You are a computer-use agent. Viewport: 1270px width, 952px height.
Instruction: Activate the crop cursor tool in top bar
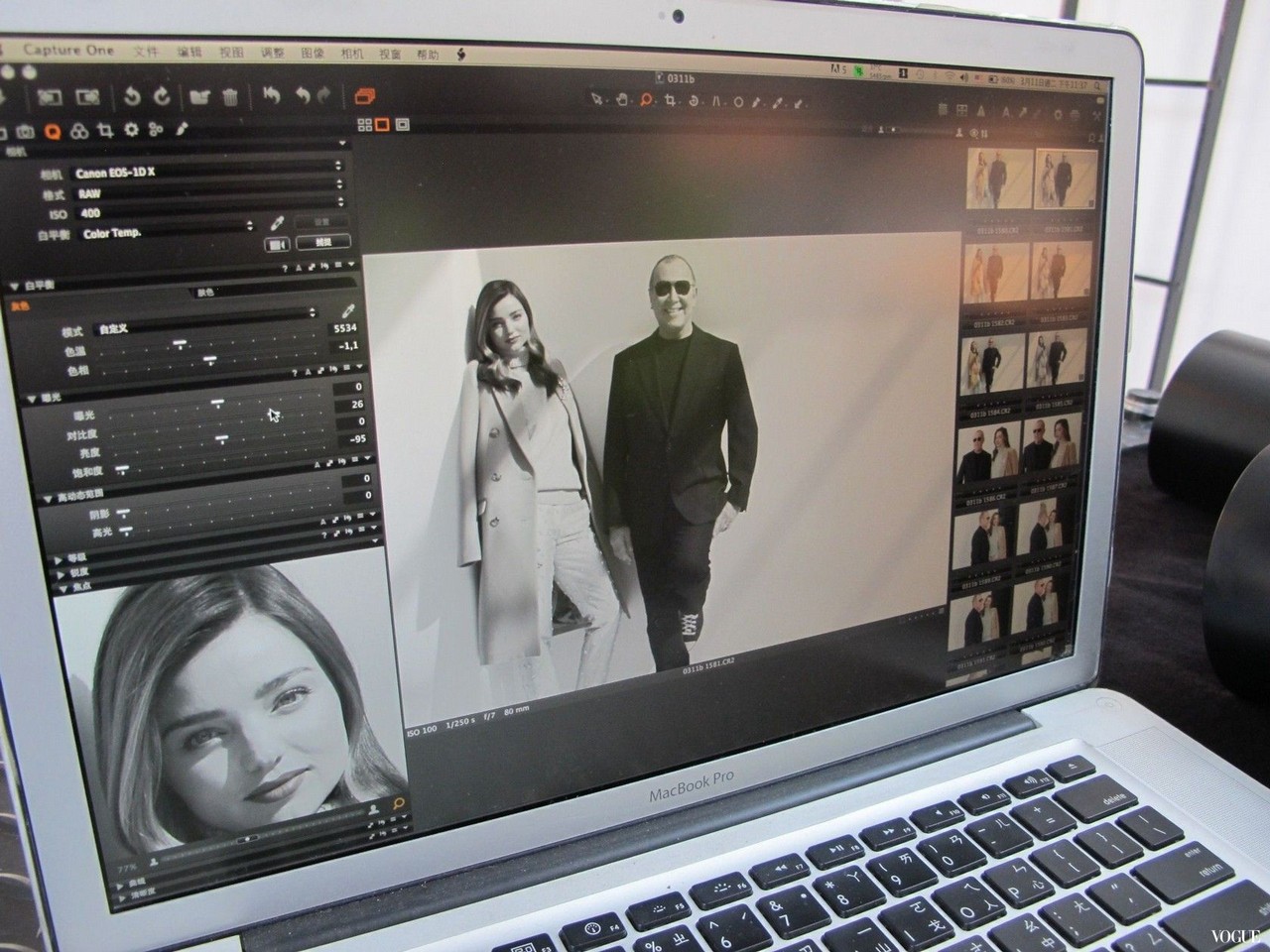(672, 99)
